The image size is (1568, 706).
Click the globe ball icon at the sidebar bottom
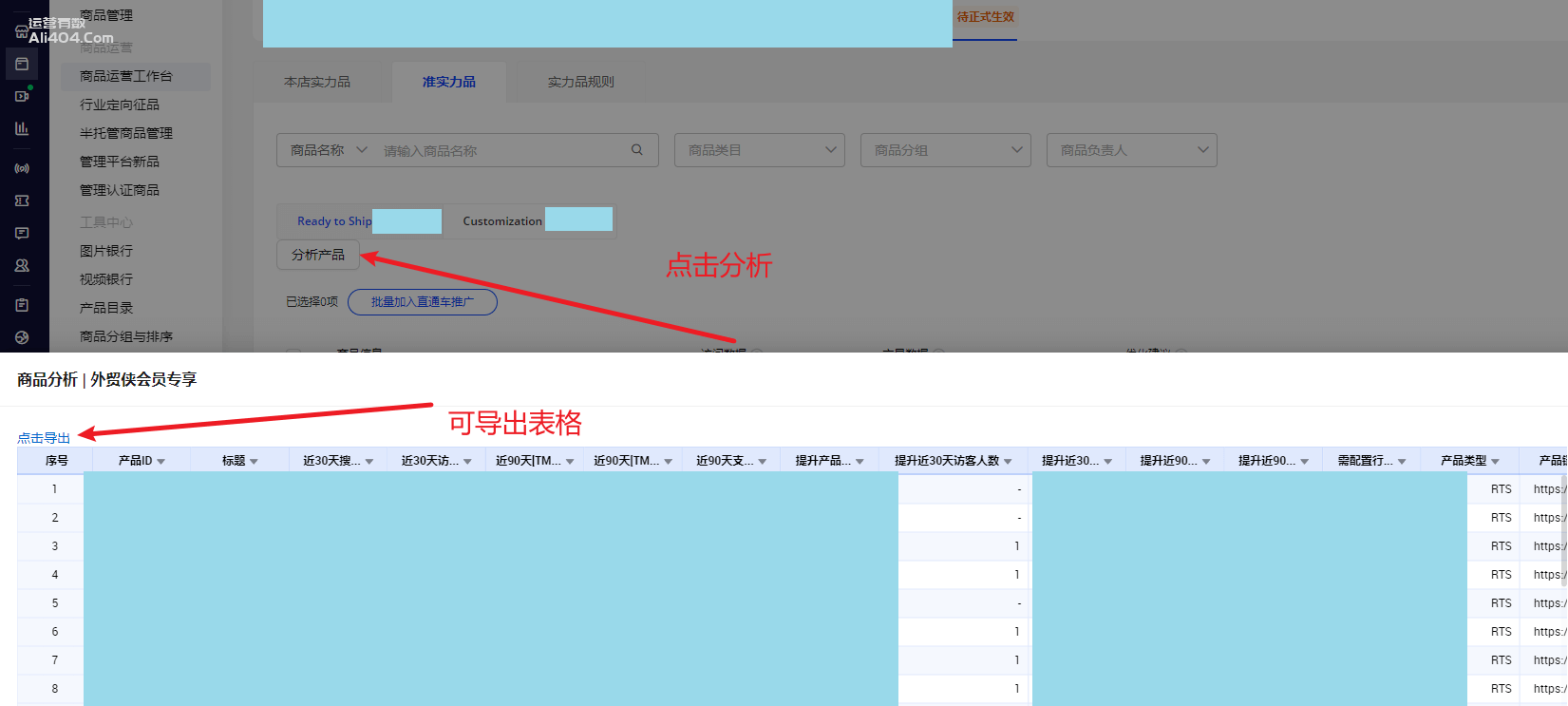coord(22,337)
